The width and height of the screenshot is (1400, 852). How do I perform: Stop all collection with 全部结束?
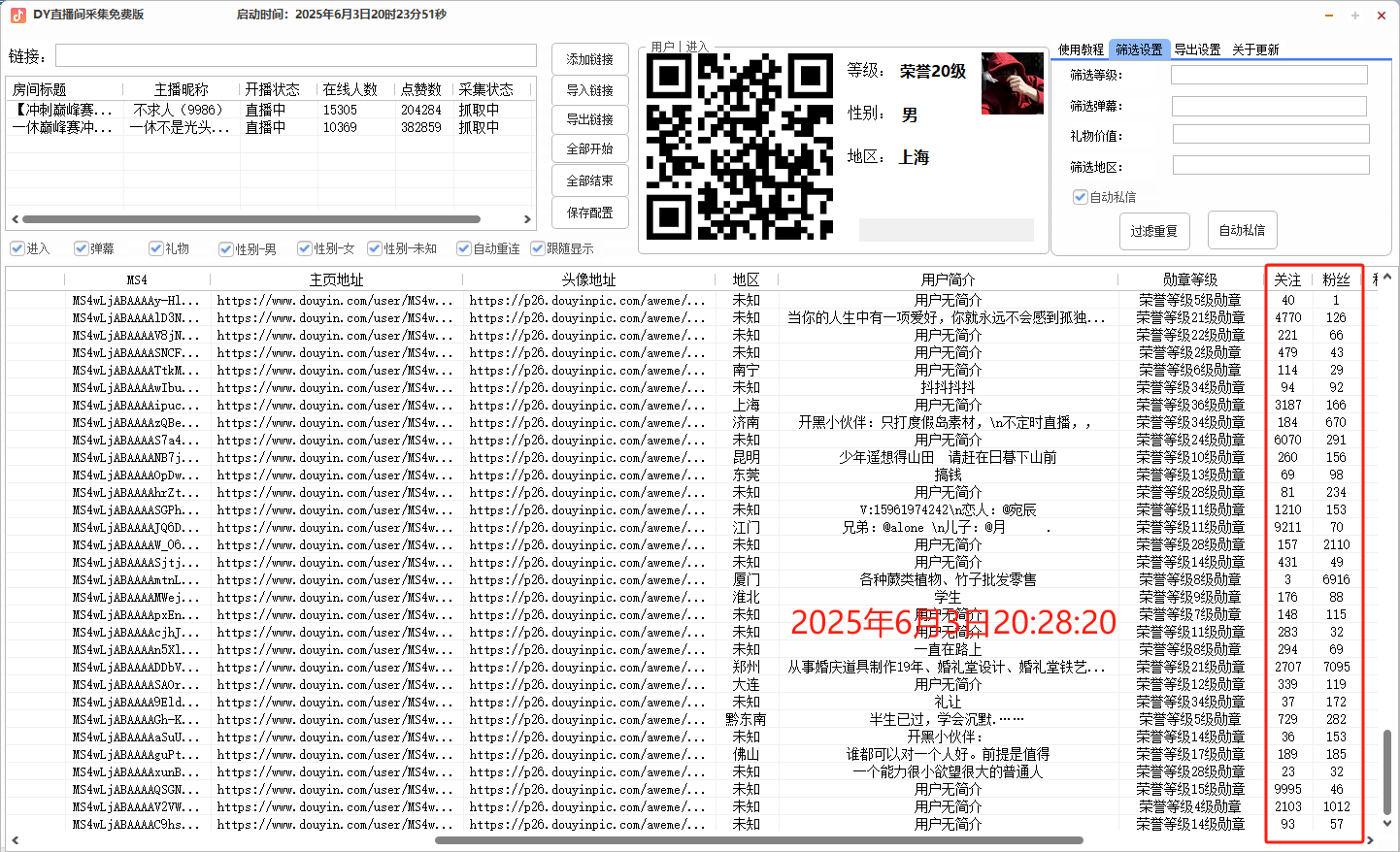589,180
